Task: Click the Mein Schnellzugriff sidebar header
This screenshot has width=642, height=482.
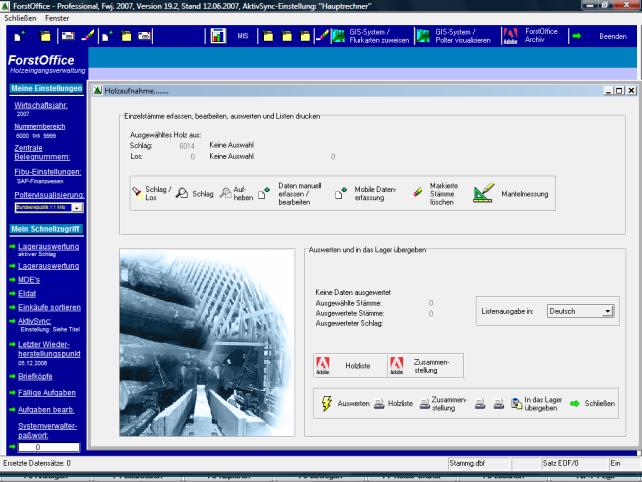Action: coord(46,229)
